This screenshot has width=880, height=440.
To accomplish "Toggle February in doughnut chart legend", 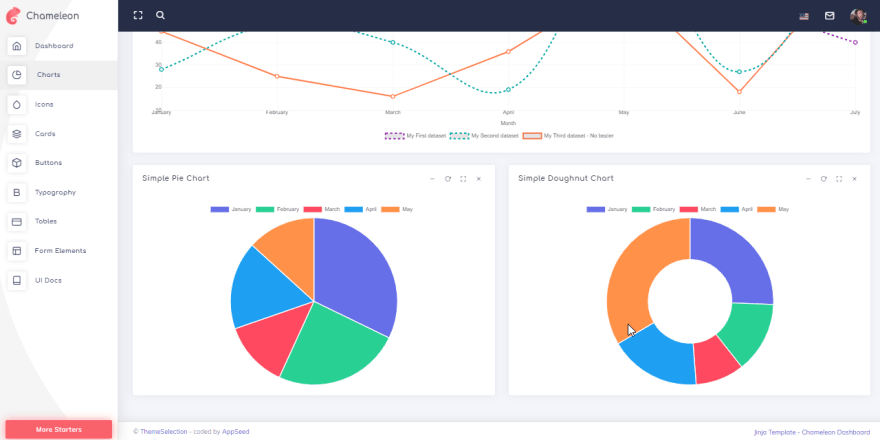I will [654, 209].
